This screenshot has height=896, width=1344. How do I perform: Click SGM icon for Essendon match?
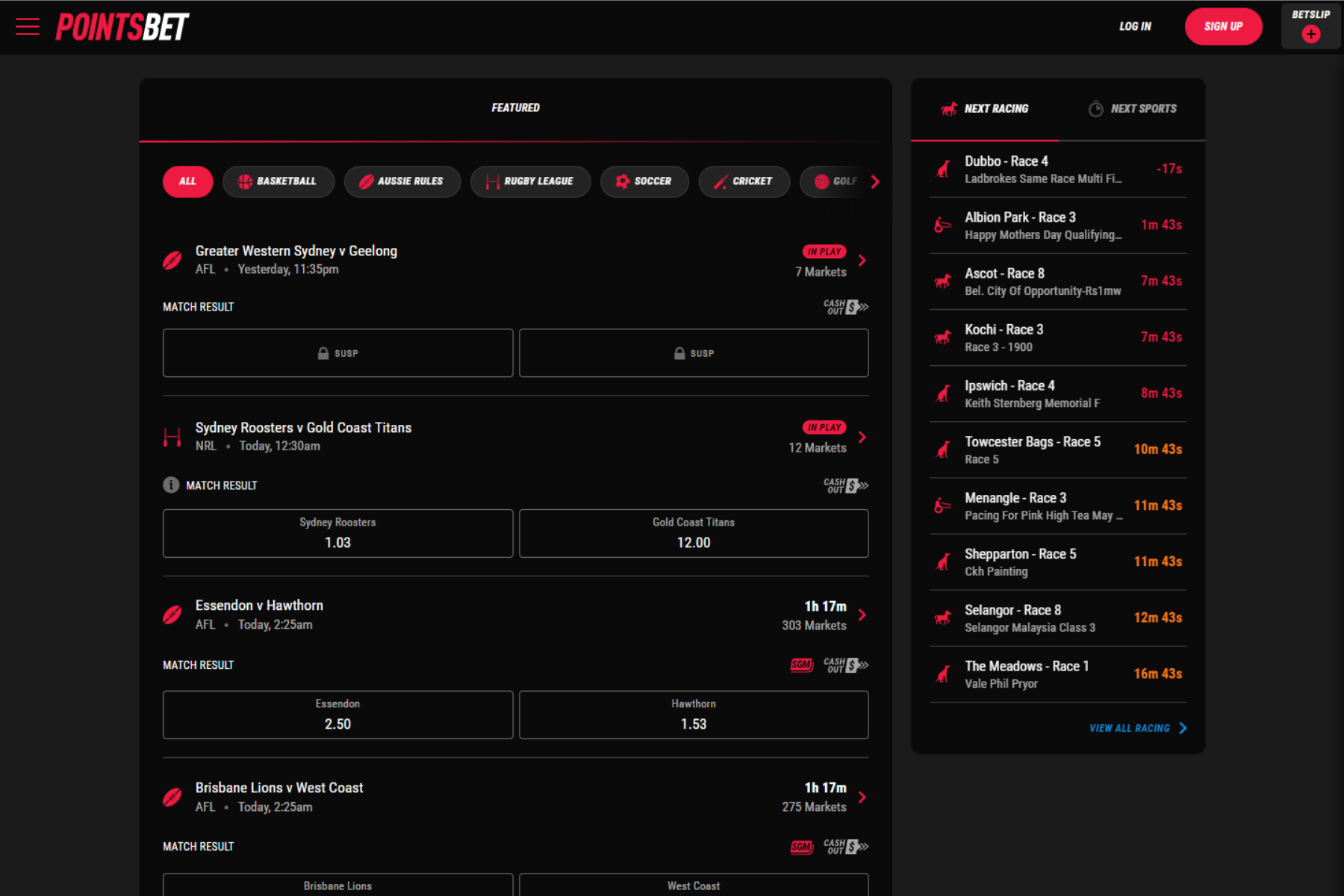coord(802,665)
